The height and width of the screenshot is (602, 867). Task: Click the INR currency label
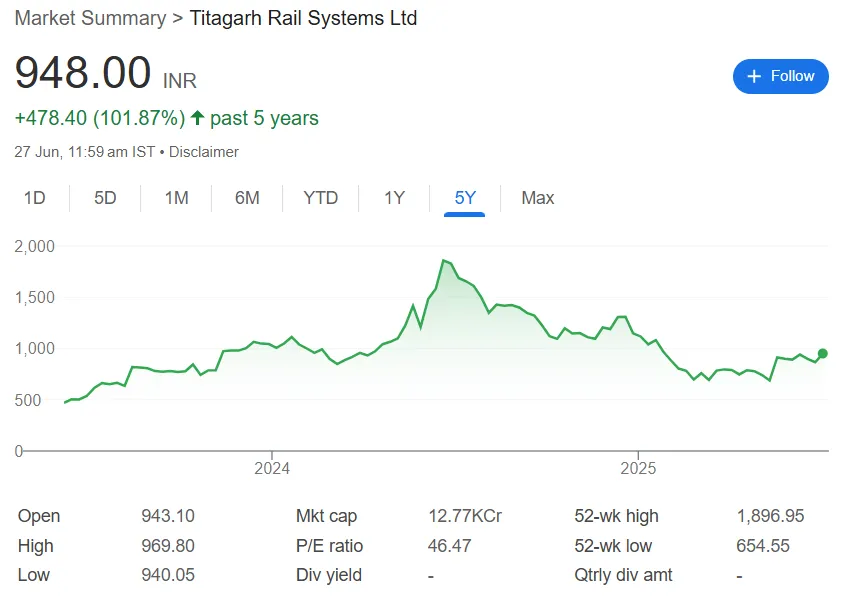180,81
